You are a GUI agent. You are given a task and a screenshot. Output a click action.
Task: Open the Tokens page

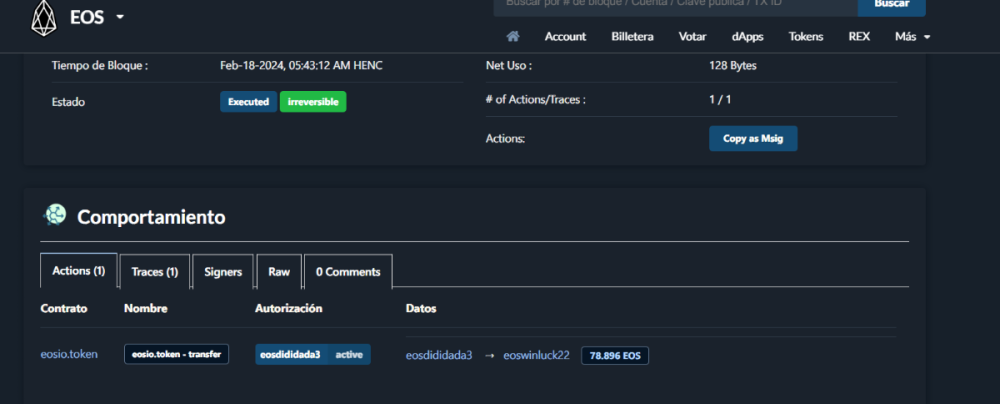(x=806, y=37)
